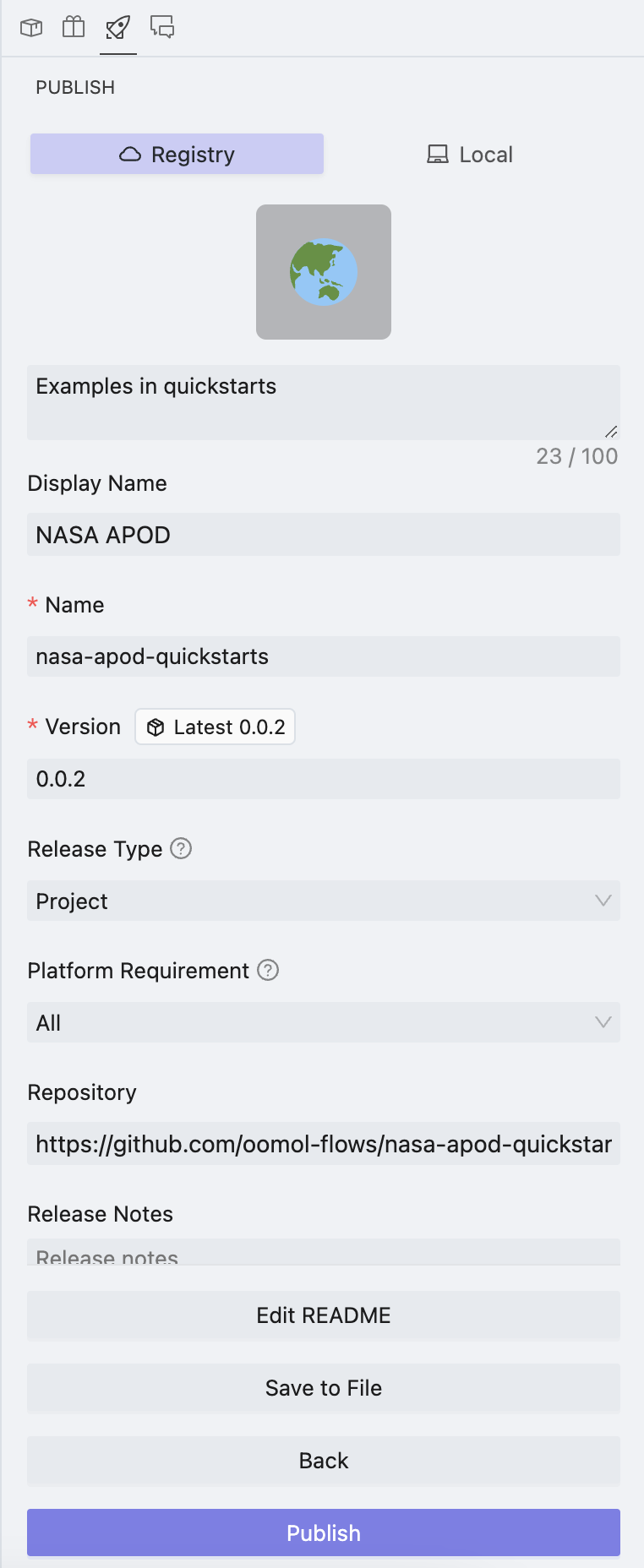This screenshot has width=644, height=1568.
Task: Click the purple Publish button
Action: coord(324,1533)
